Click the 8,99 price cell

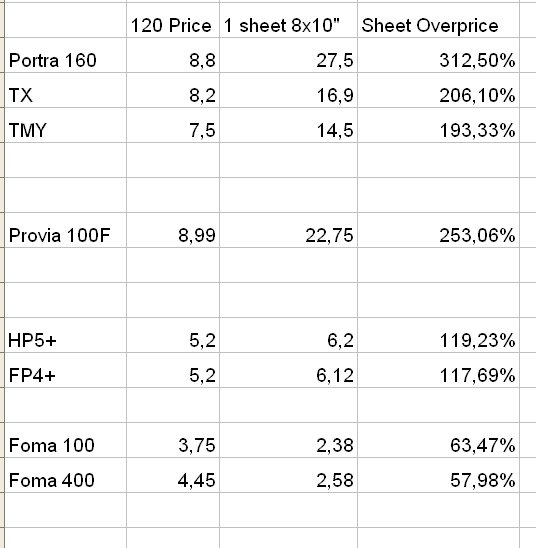coord(173,230)
